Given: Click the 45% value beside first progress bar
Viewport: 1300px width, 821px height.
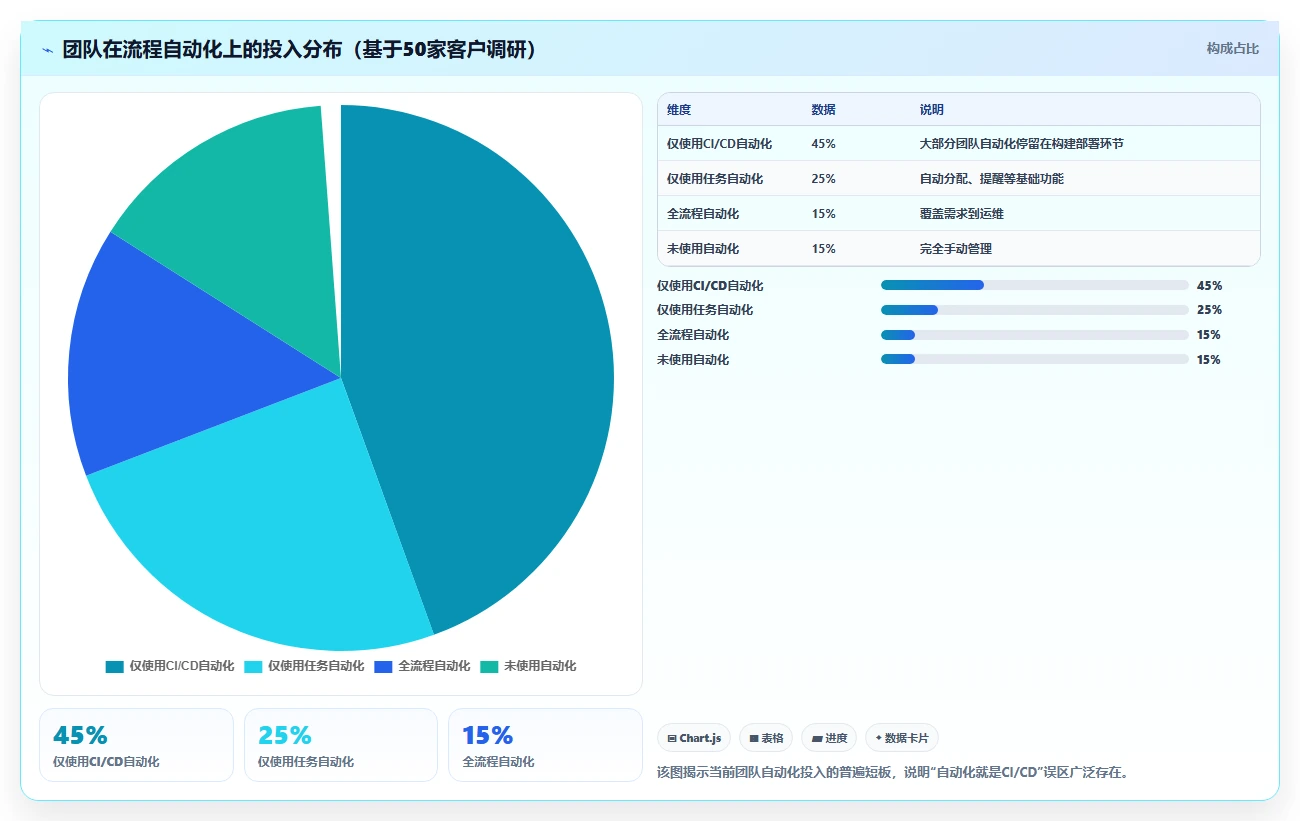Looking at the screenshot, I should tap(1209, 286).
